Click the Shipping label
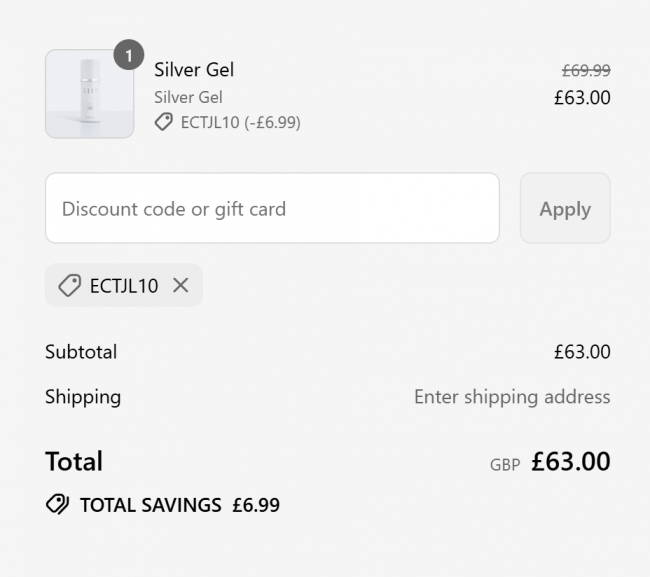 pos(83,397)
